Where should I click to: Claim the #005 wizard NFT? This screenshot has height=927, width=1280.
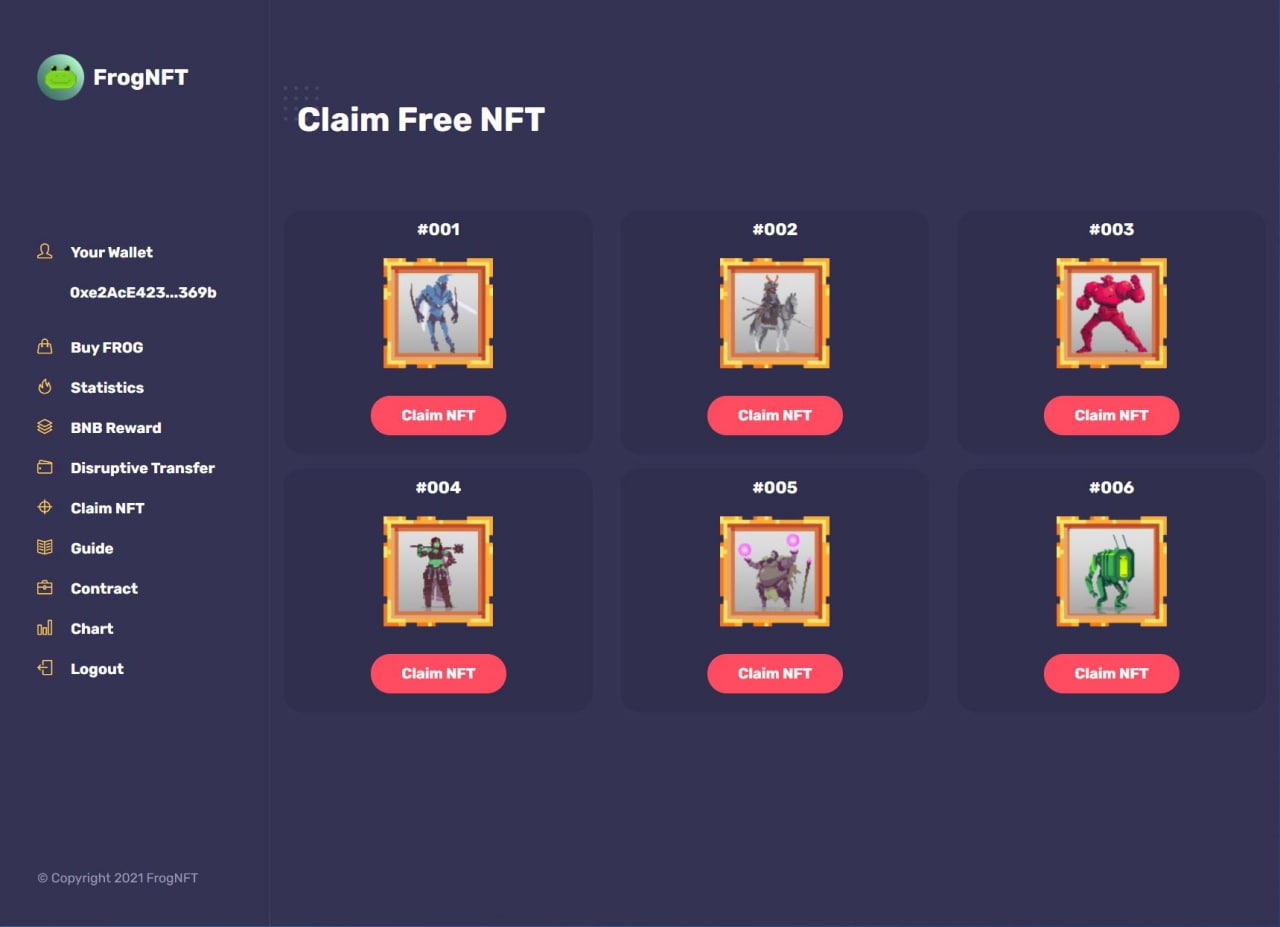click(x=774, y=673)
